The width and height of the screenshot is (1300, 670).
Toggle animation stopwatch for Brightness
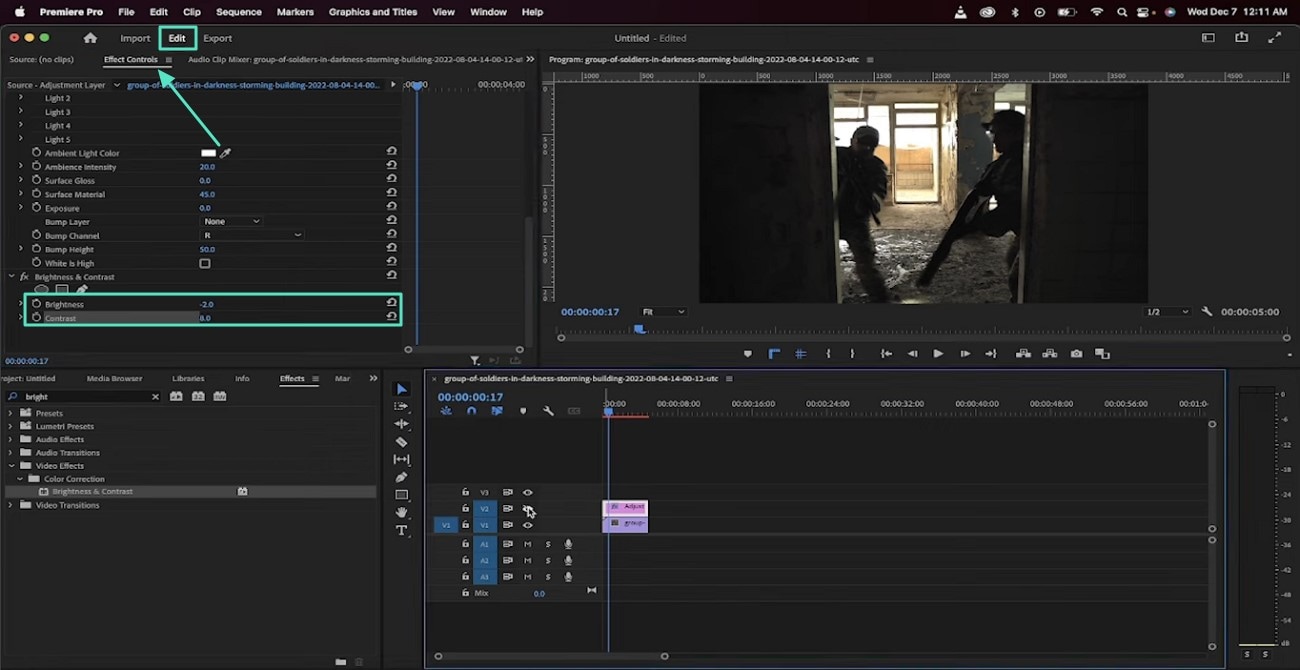[37, 304]
